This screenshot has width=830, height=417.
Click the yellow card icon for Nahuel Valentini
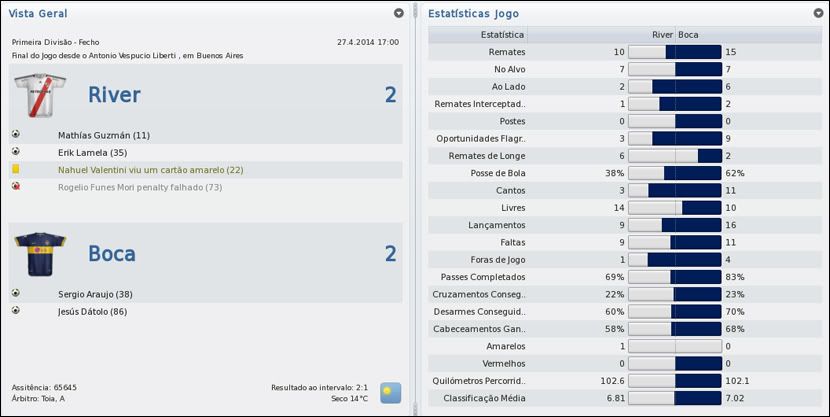tap(16, 170)
